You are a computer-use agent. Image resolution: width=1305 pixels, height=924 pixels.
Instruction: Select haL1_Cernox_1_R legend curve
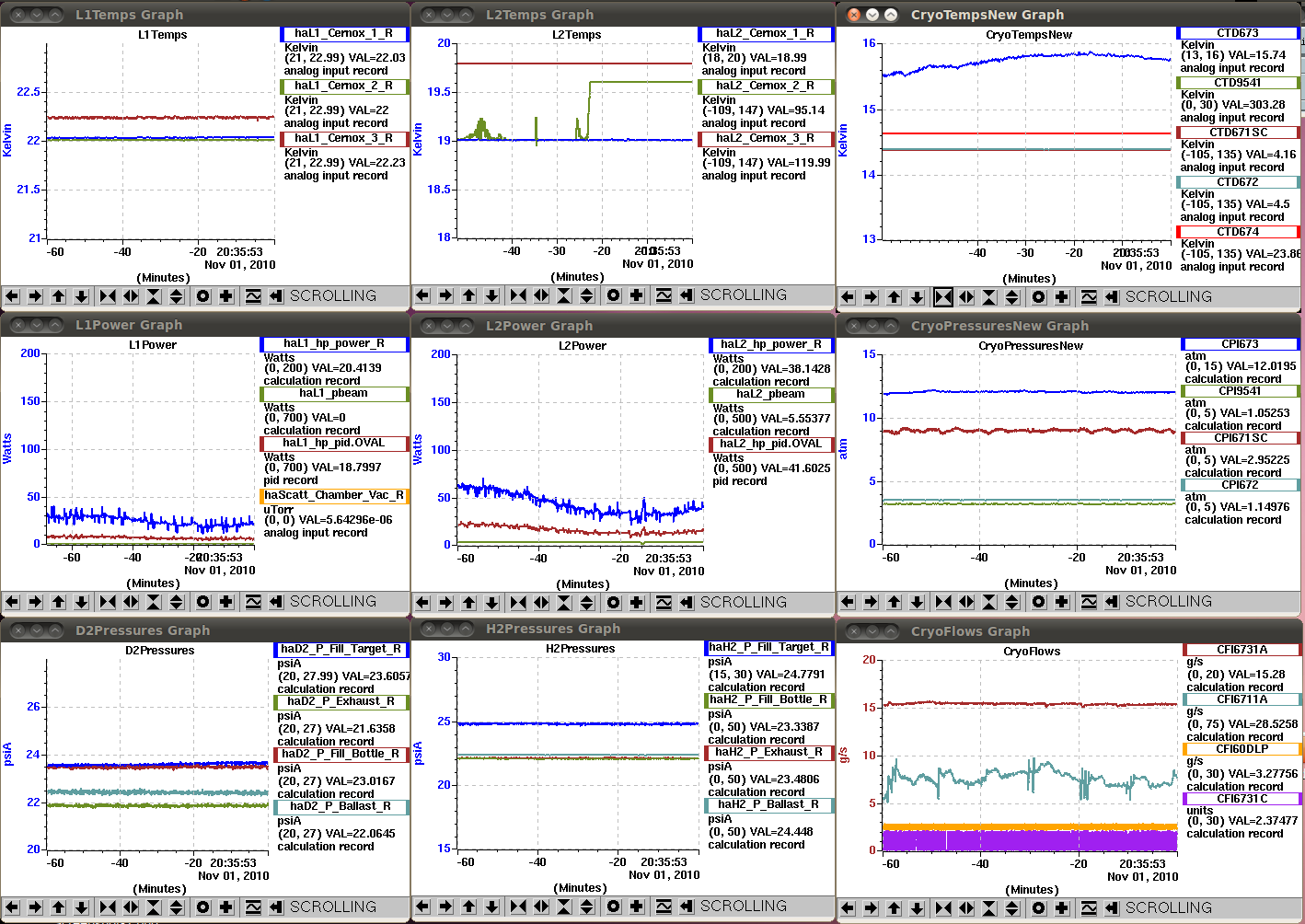pos(344,33)
